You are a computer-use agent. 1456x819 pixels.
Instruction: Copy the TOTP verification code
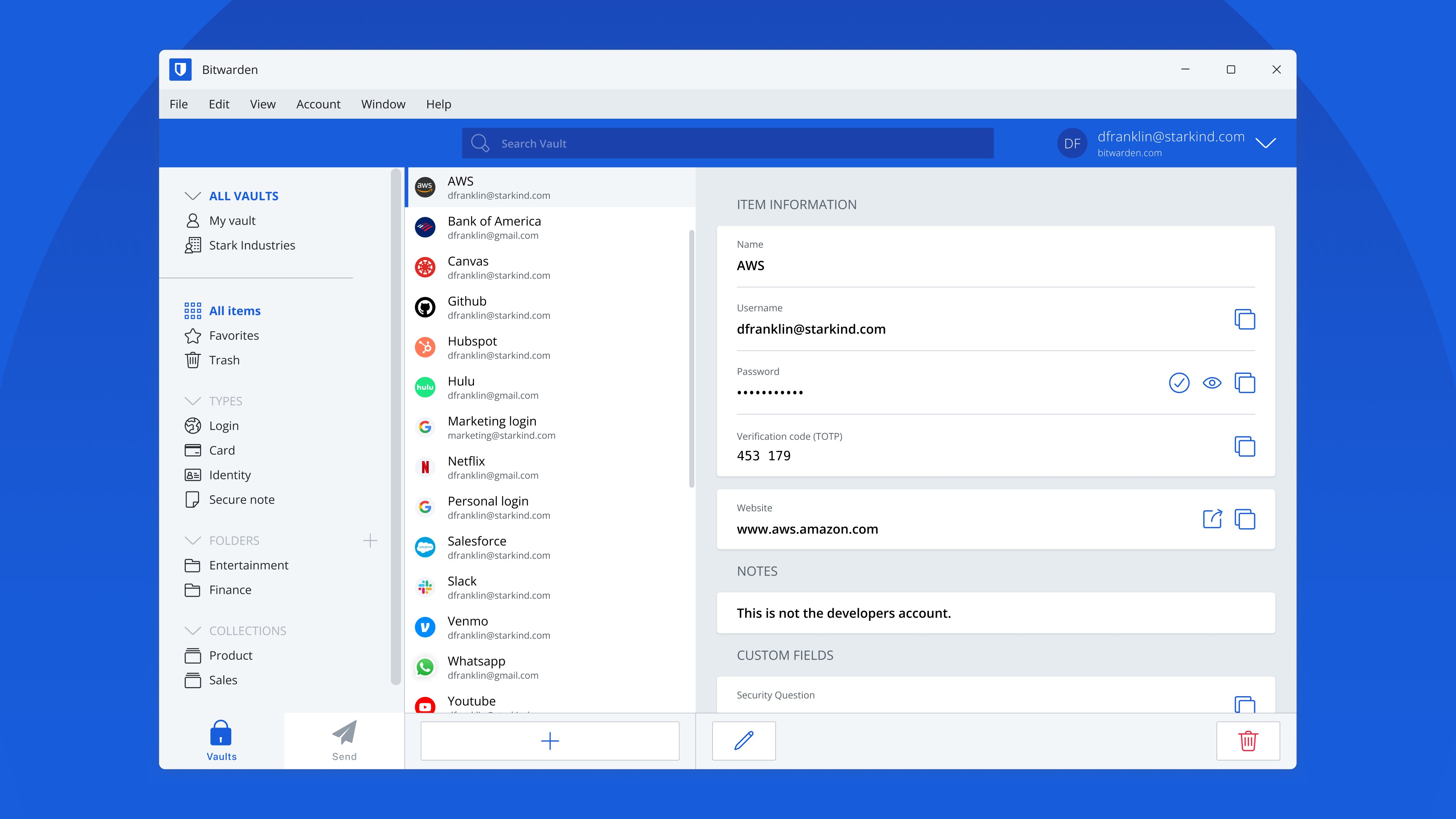(x=1244, y=446)
